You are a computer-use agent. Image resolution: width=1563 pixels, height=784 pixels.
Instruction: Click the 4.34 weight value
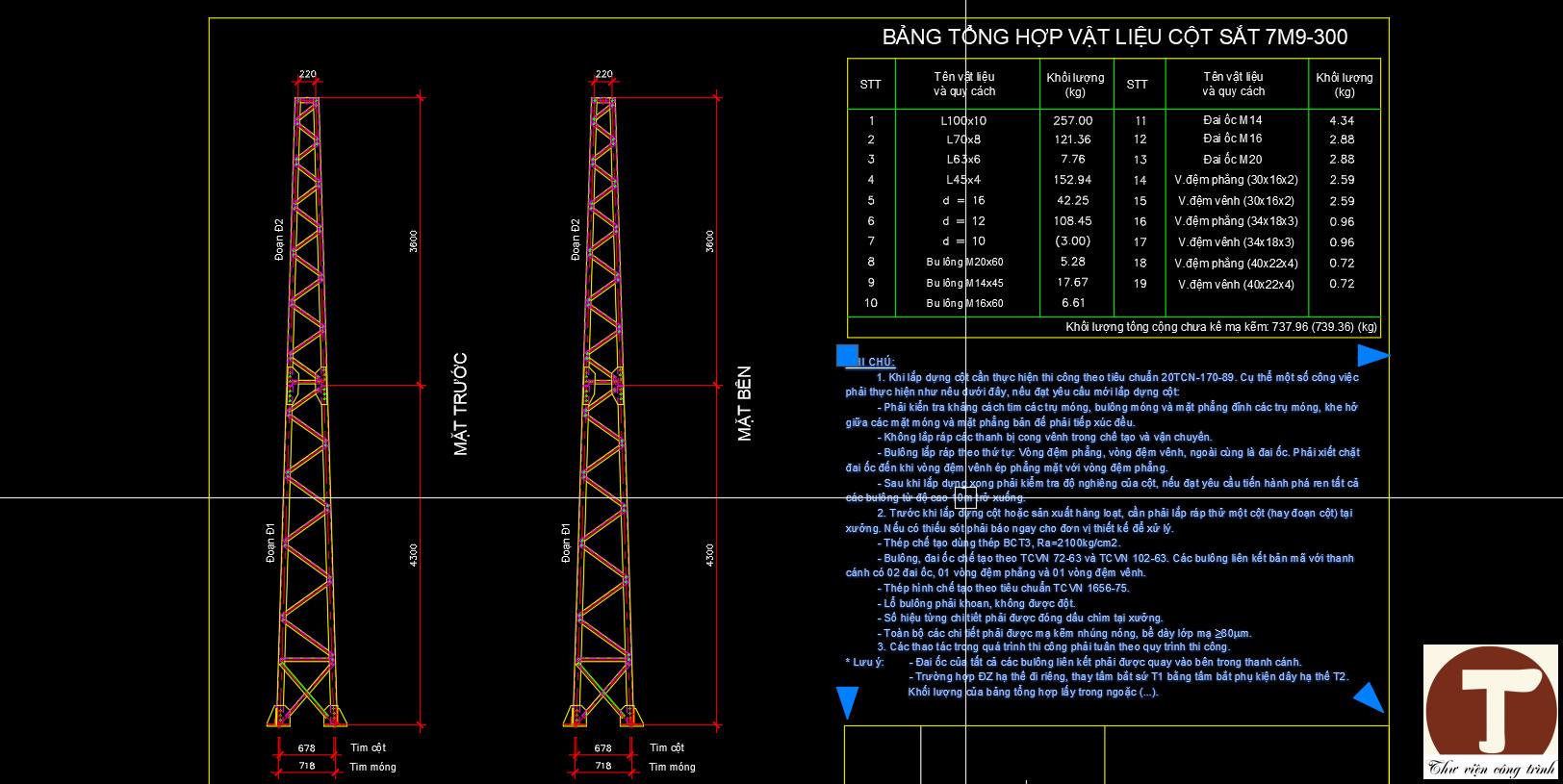[1342, 121]
